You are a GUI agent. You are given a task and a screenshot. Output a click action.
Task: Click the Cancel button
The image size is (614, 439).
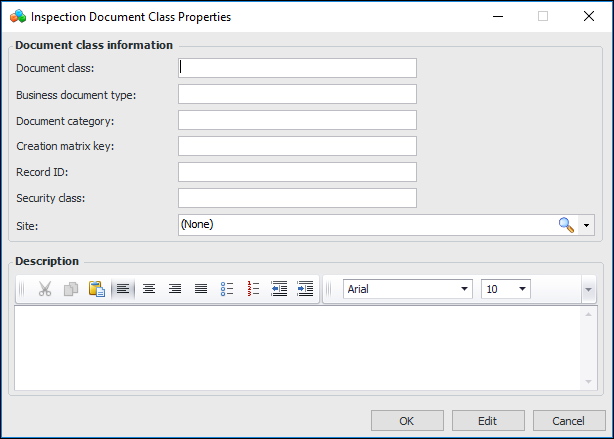[x=568, y=421]
